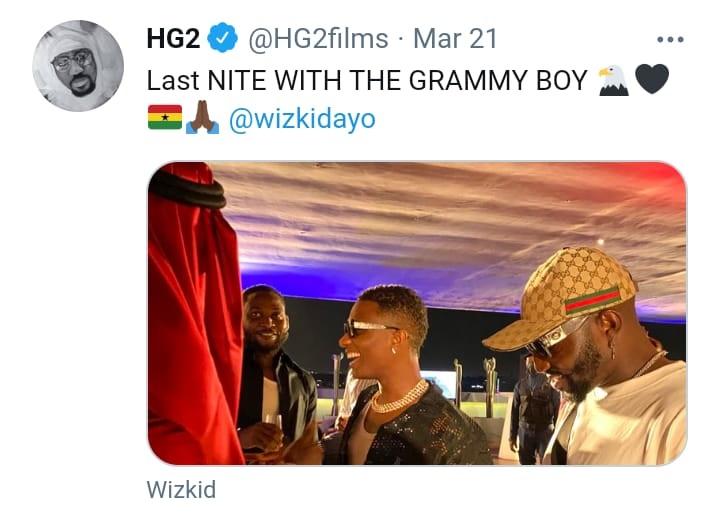Open the tweet's more options menu

(669, 40)
